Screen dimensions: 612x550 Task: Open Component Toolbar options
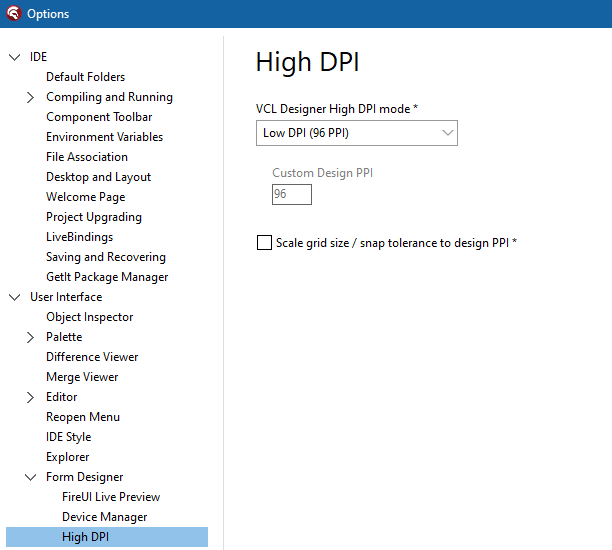[99, 117]
